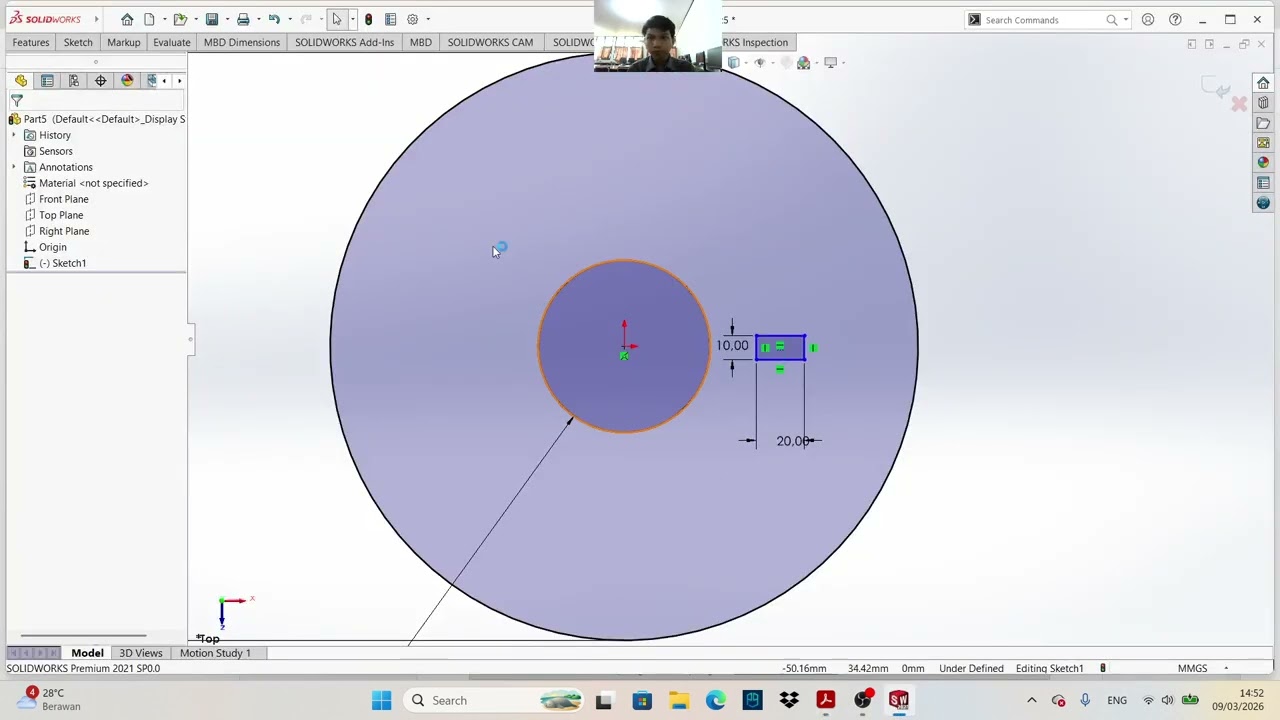Open the Design Library task pane icon

click(x=1263, y=103)
